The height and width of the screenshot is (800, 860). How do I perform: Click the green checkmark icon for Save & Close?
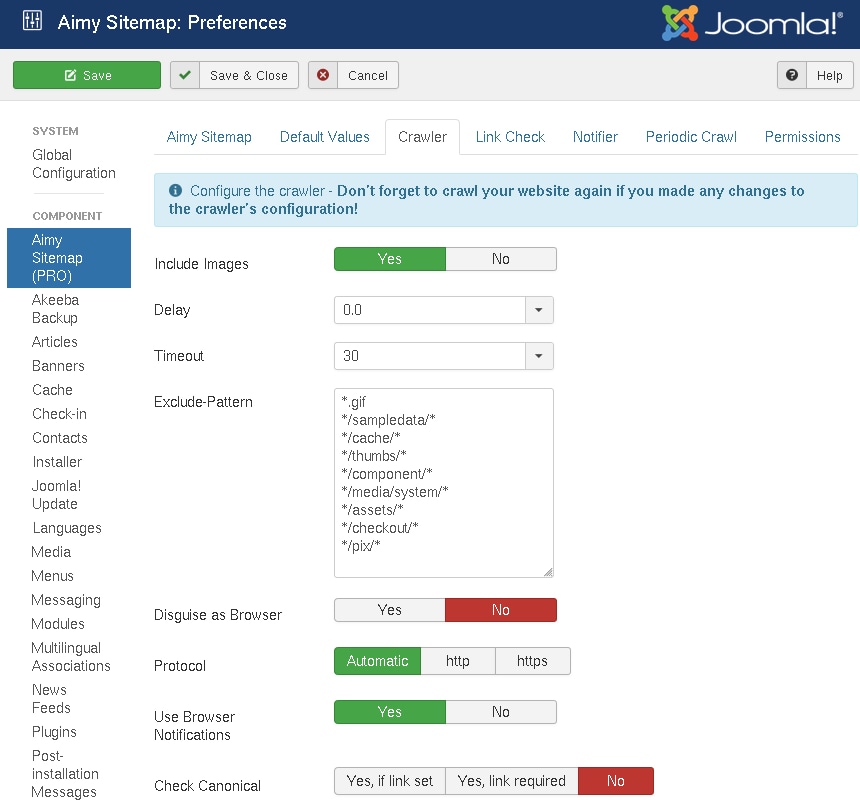click(185, 75)
